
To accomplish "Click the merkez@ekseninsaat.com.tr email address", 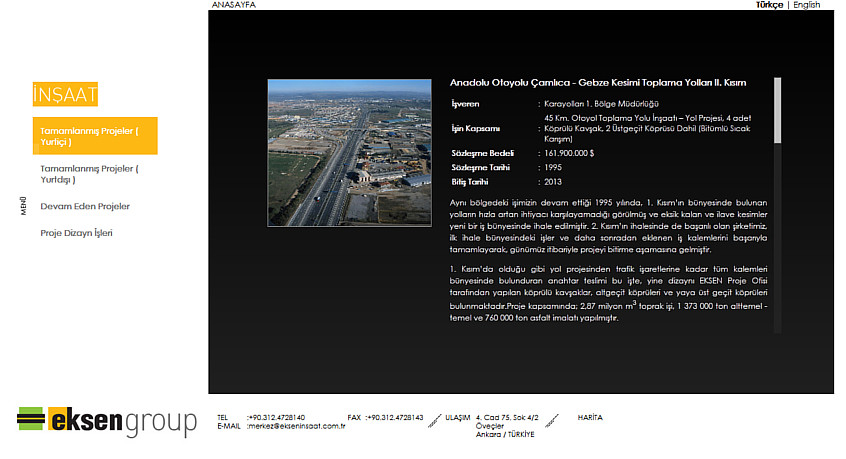I will click(x=297, y=426).
